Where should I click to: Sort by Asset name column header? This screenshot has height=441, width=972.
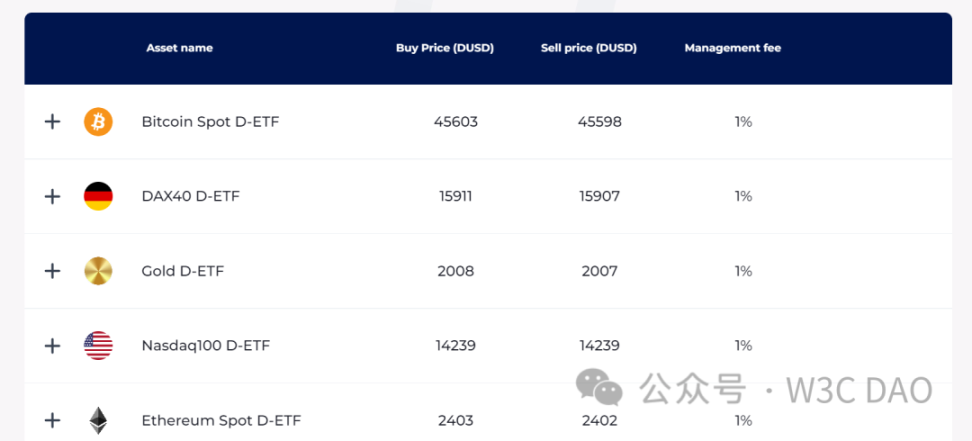pos(179,48)
